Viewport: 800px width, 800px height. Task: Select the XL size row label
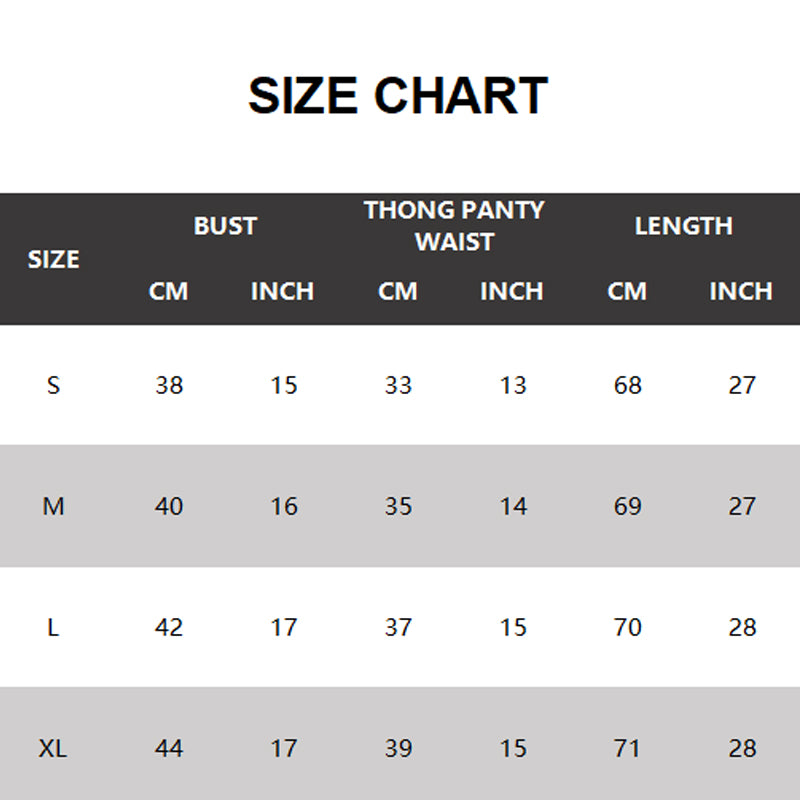click(x=53, y=748)
